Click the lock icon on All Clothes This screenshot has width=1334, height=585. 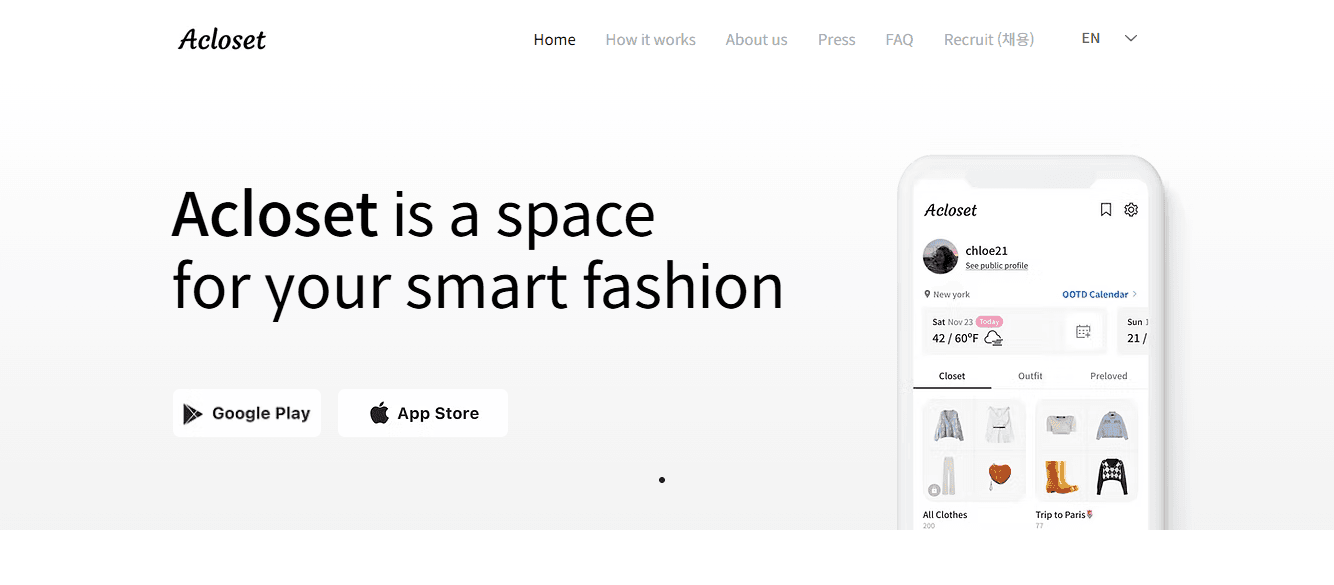tap(934, 490)
